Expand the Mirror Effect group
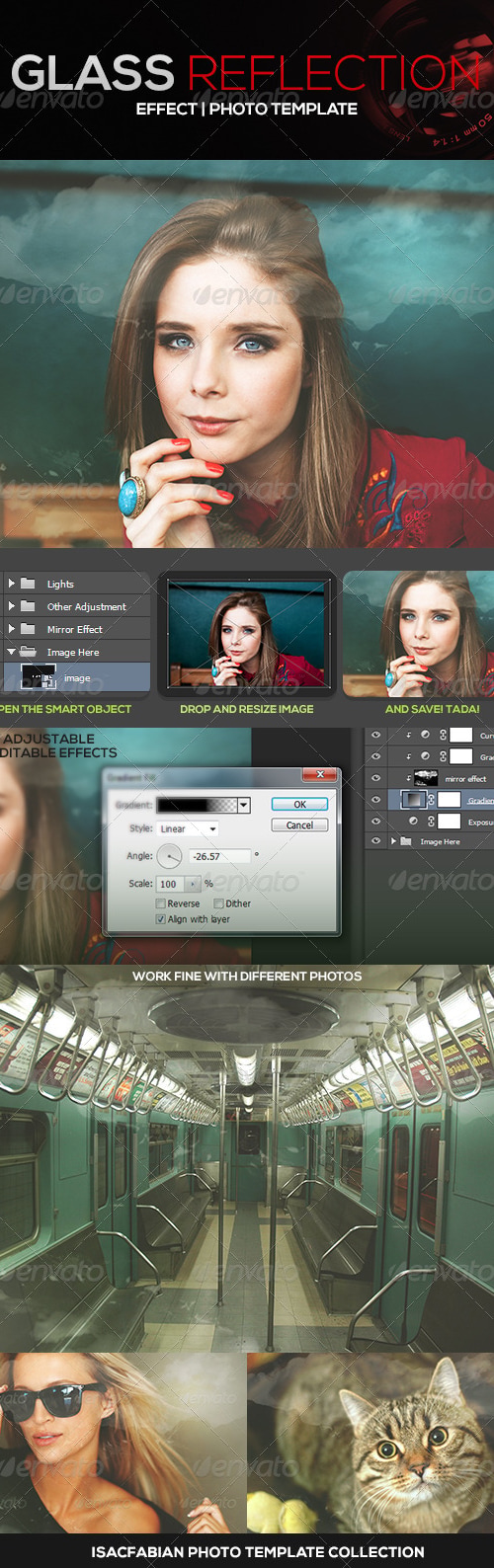The width and height of the screenshot is (494, 1568). coord(11,629)
